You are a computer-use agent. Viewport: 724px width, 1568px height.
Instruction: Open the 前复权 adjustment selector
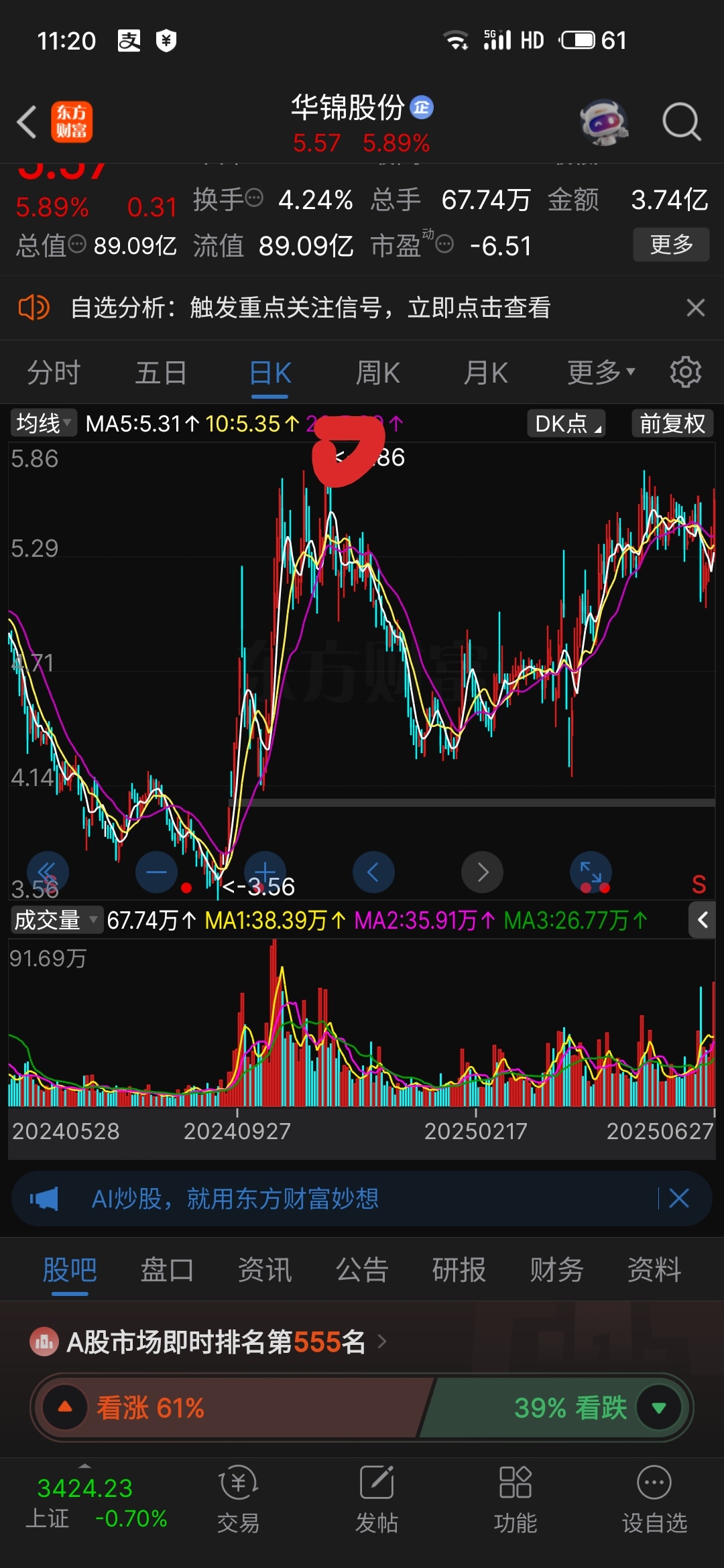tap(672, 423)
